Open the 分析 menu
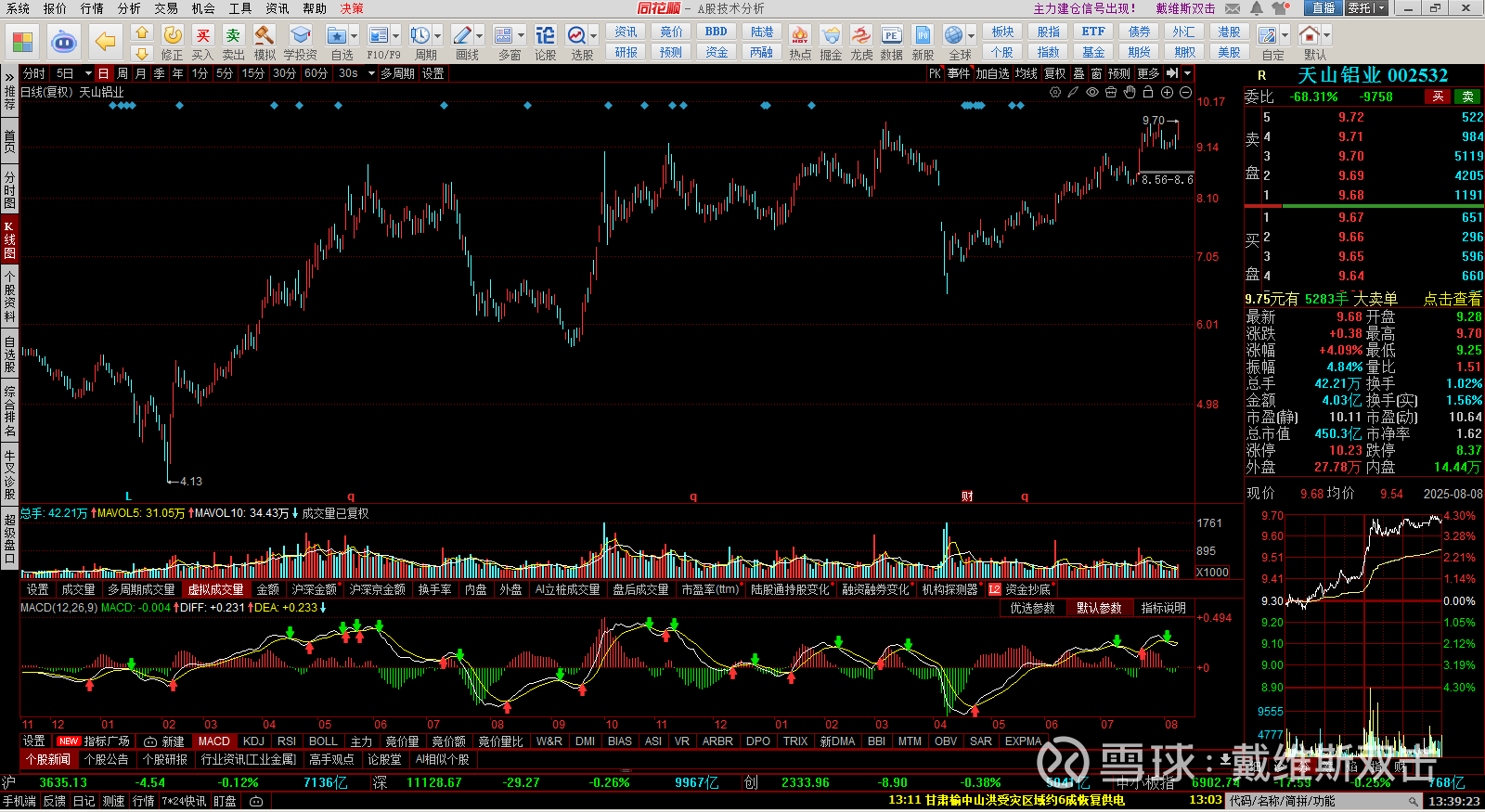1485x812 pixels. tap(129, 8)
